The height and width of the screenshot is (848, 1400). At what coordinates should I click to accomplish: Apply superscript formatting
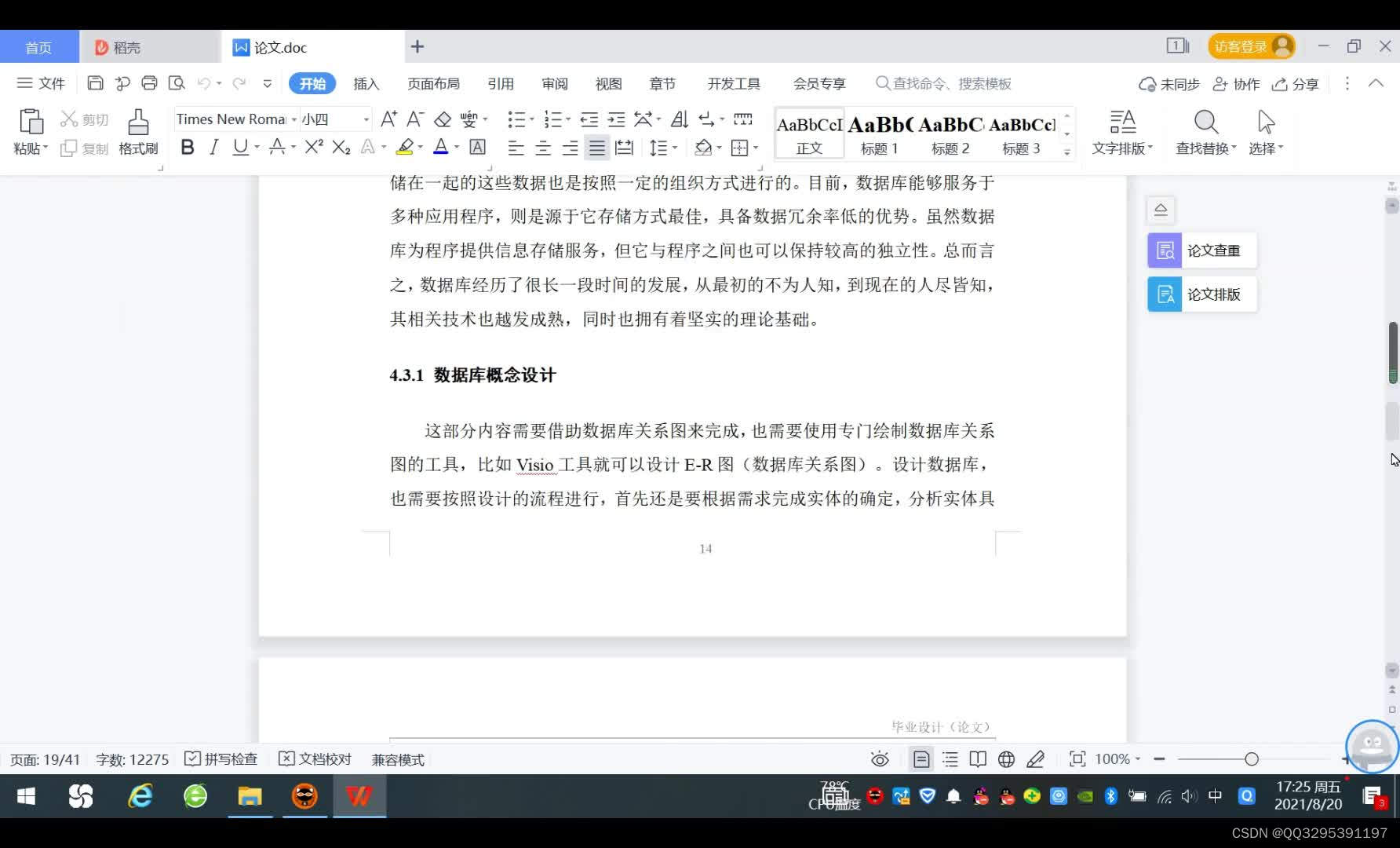[314, 147]
